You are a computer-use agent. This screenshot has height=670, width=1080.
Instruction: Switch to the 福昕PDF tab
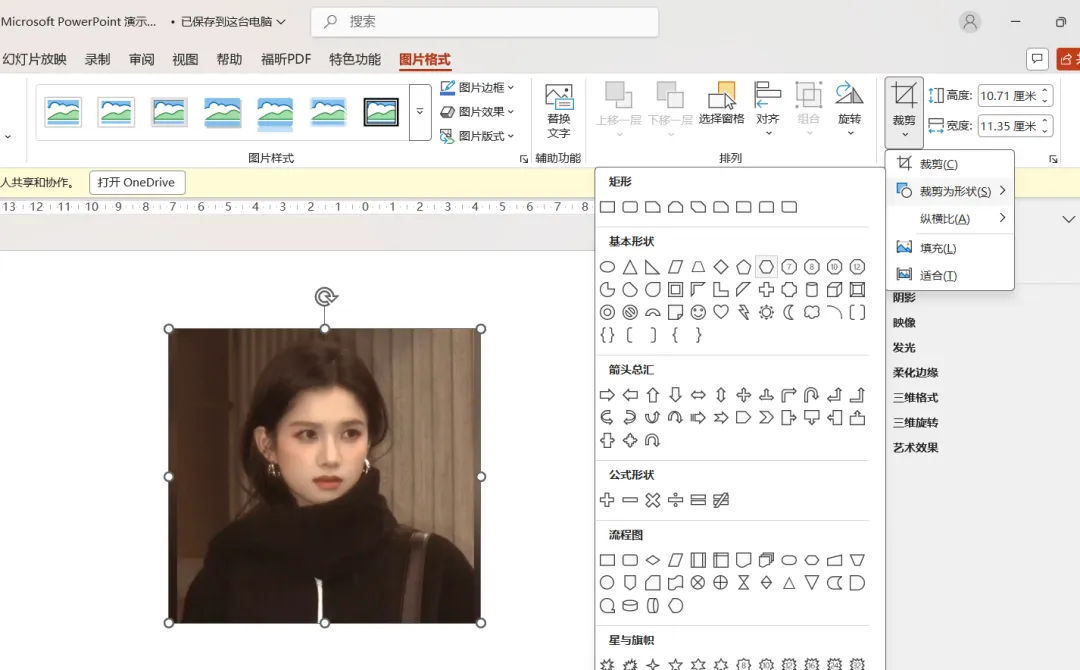pos(286,59)
